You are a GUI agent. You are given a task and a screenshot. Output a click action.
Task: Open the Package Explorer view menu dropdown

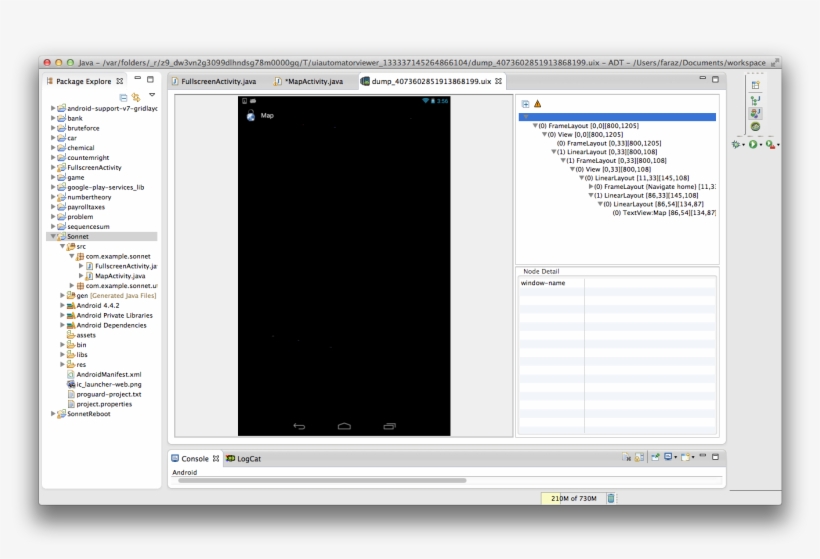click(x=152, y=96)
